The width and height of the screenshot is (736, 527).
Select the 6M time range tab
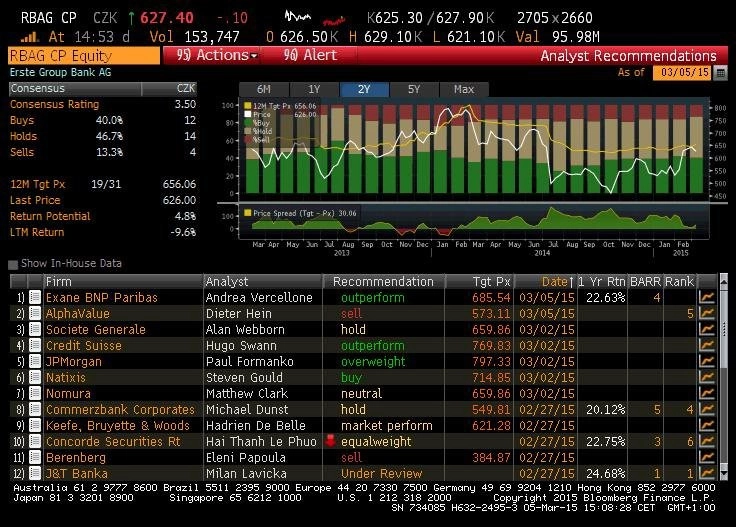(x=264, y=89)
